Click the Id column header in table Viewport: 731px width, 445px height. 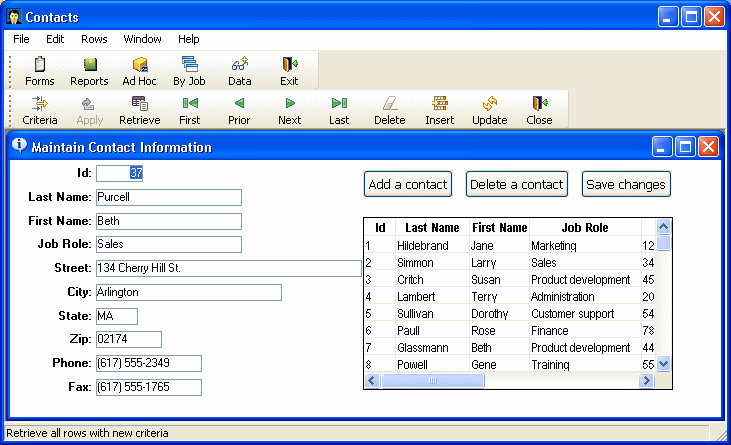380,227
